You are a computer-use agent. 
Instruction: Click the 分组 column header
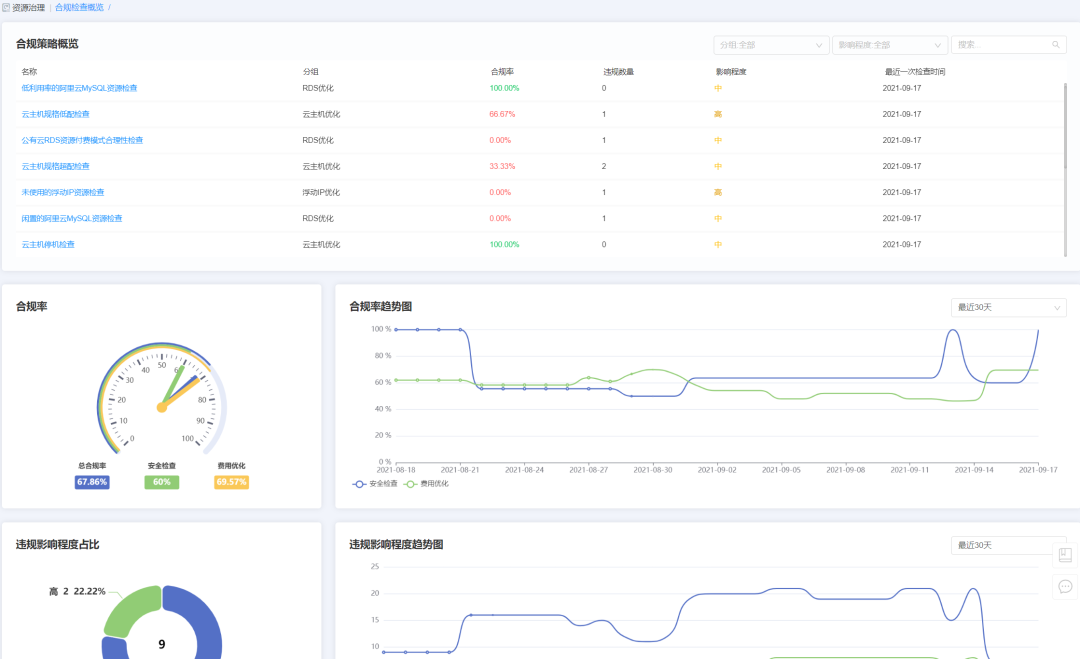[311, 72]
